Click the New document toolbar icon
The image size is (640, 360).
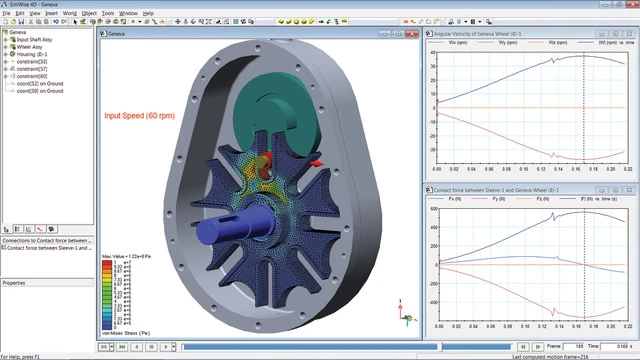tap(6, 22)
